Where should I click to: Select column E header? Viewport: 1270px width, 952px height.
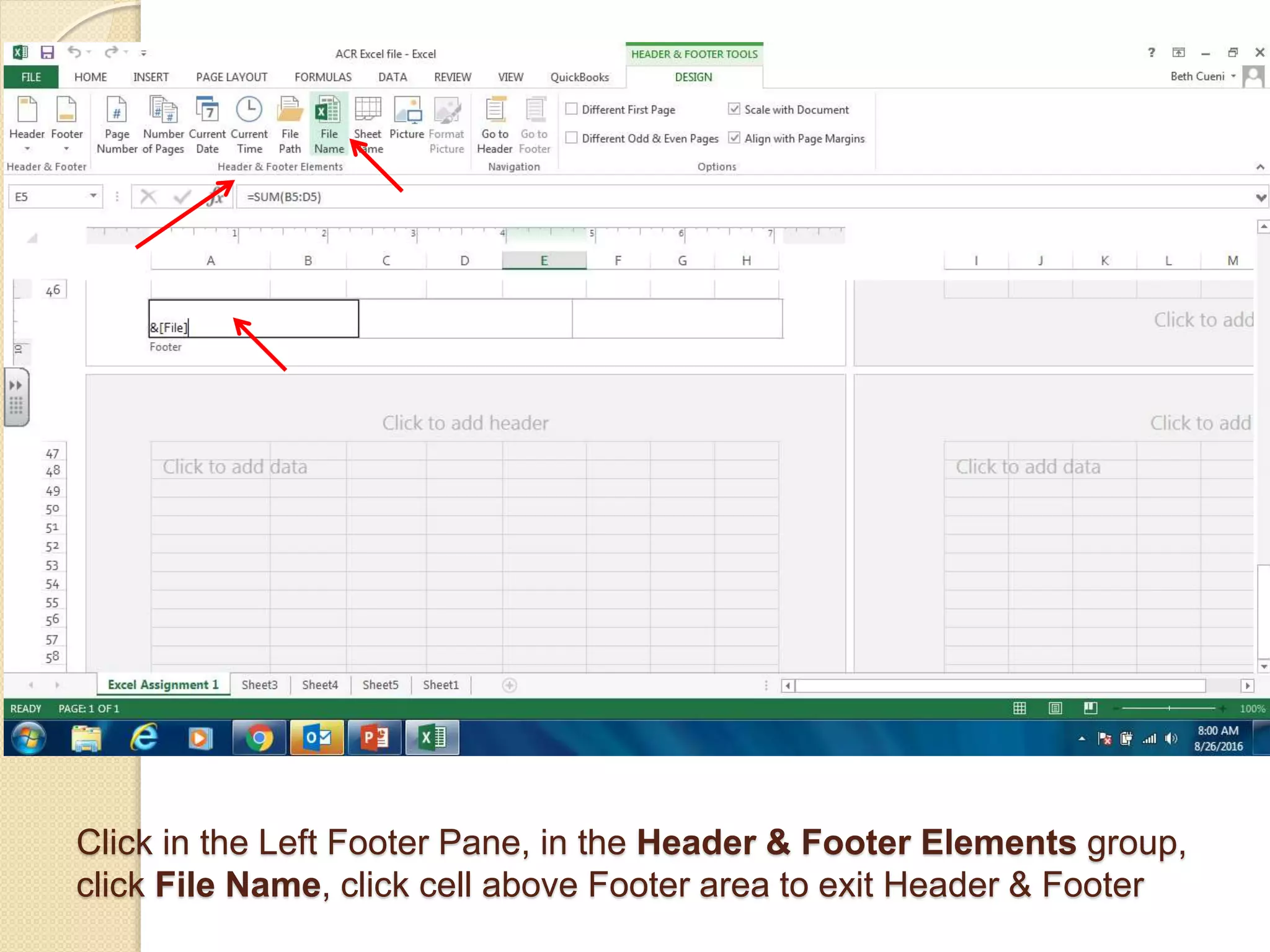pos(544,261)
